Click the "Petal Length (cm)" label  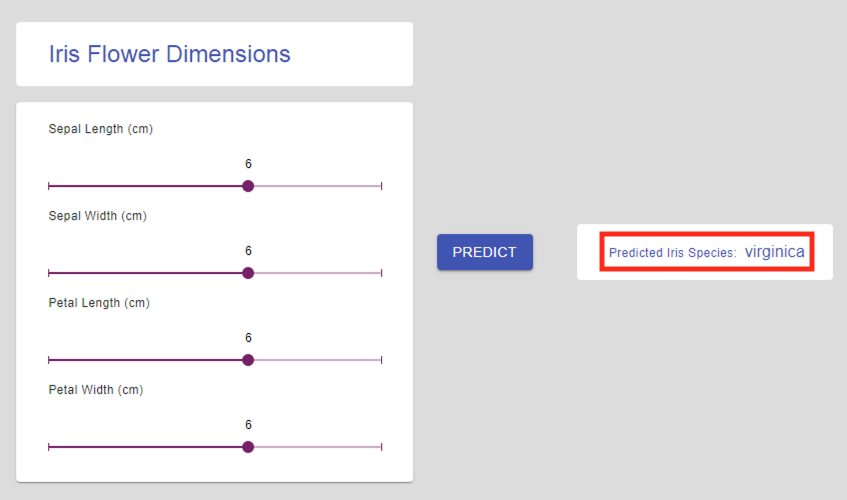tap(99, 303)
